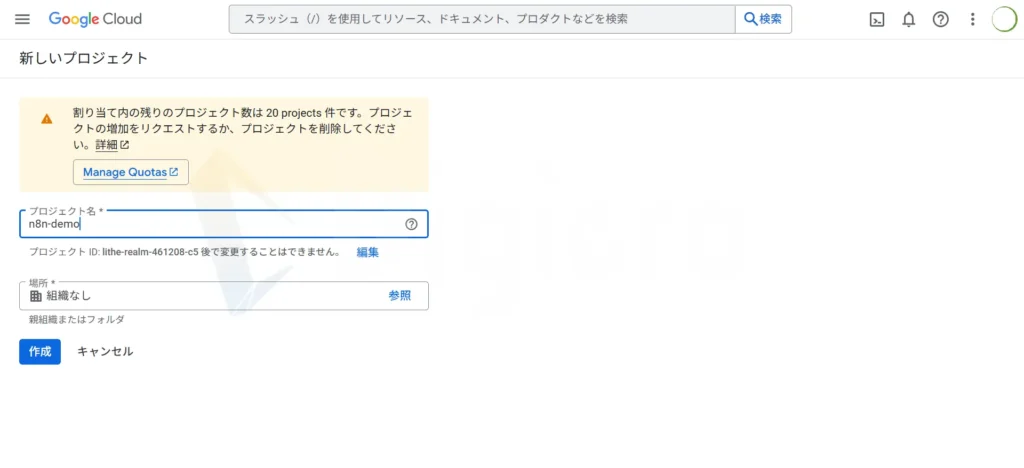Open the help question mark menu

point(940,20)
